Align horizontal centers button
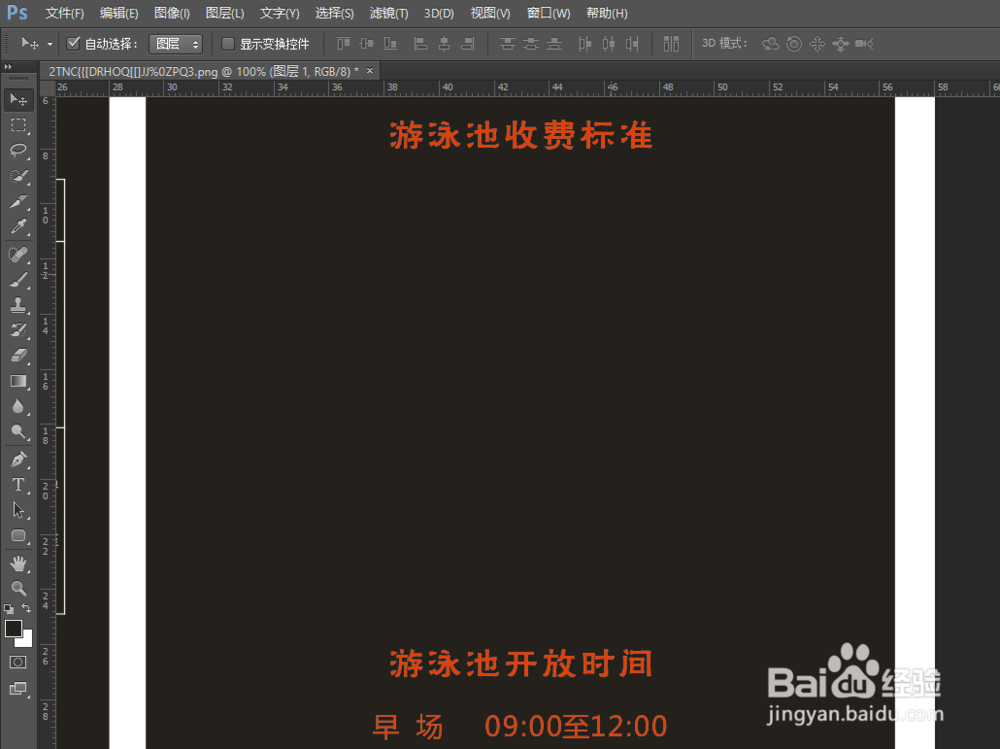 tap(444, 43)
